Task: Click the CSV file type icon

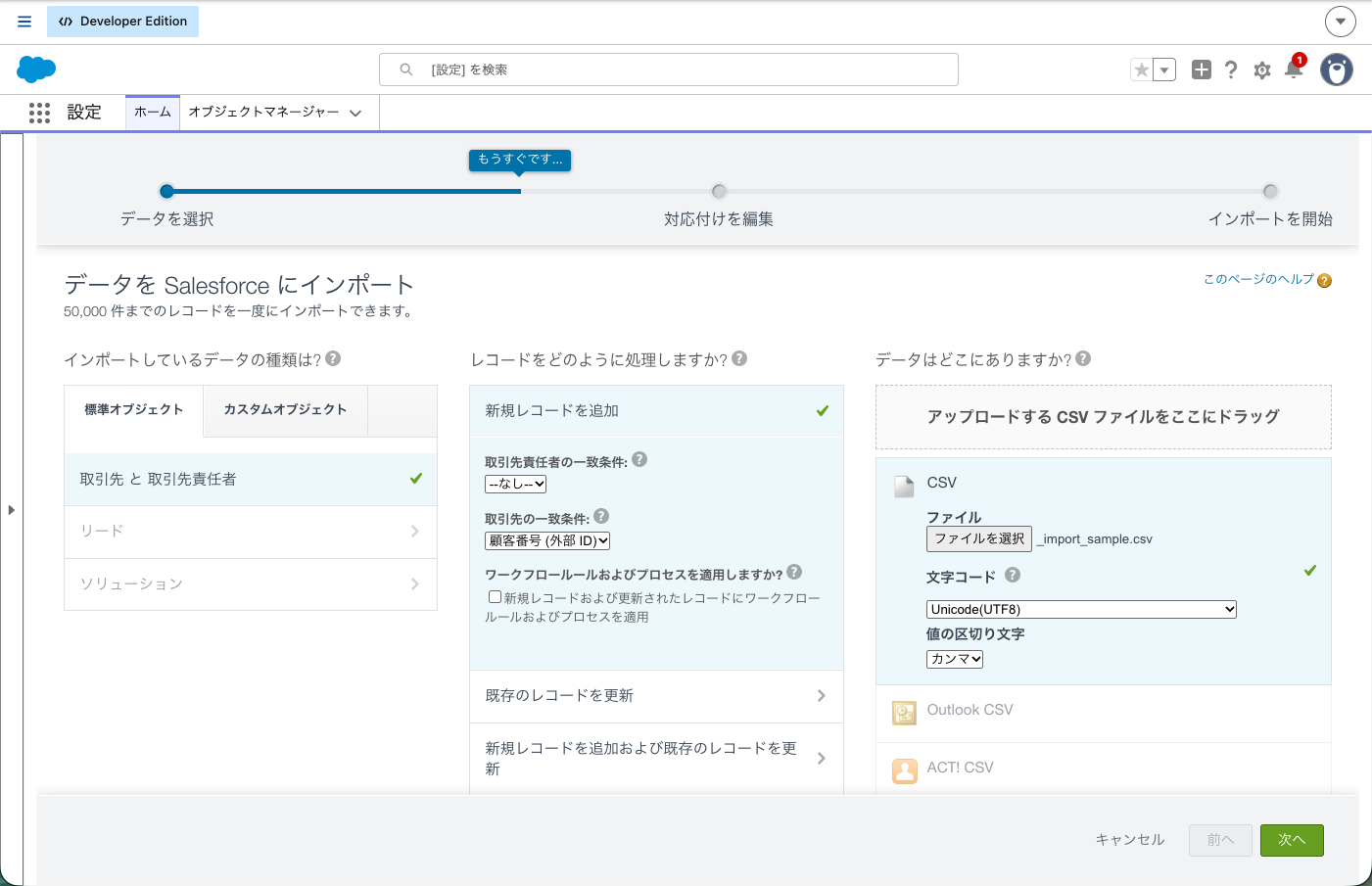Action: click(904, 486)
